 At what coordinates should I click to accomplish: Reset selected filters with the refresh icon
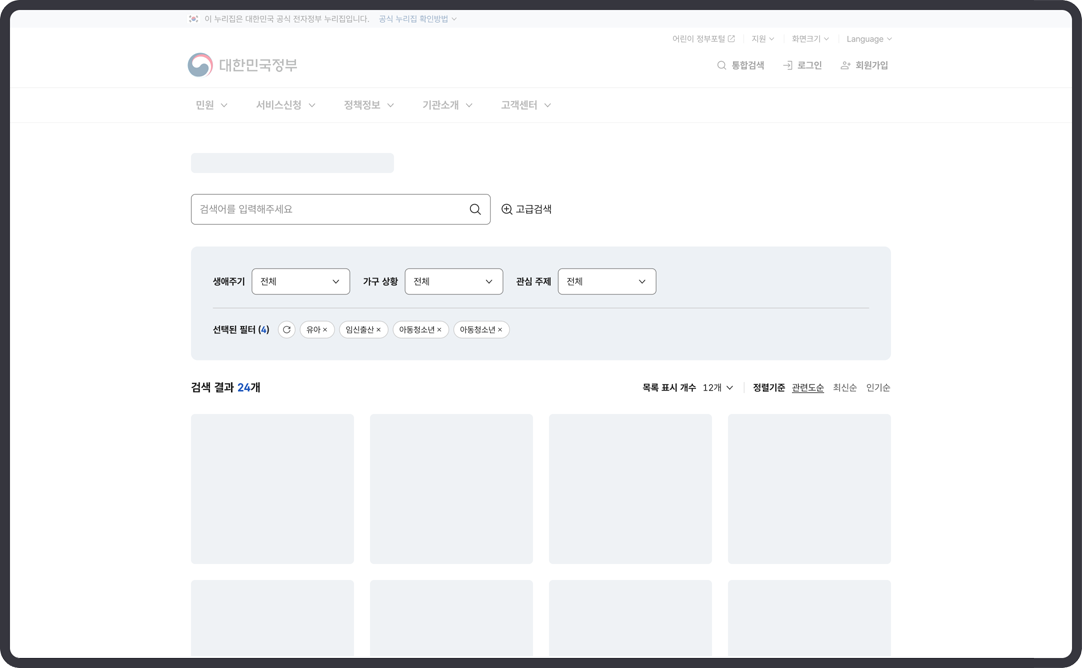pos(287,330)
